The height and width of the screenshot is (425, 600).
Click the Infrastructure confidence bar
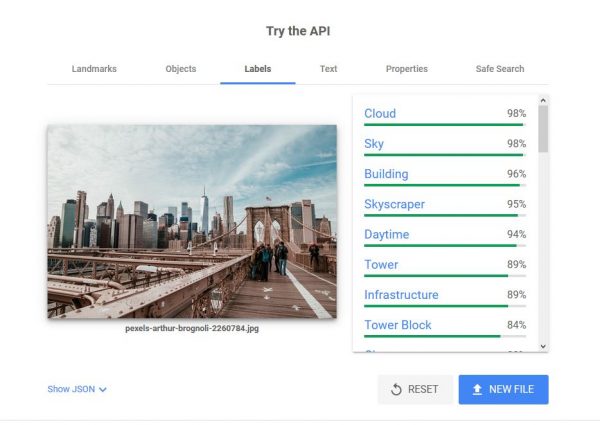tap(445, 306)
